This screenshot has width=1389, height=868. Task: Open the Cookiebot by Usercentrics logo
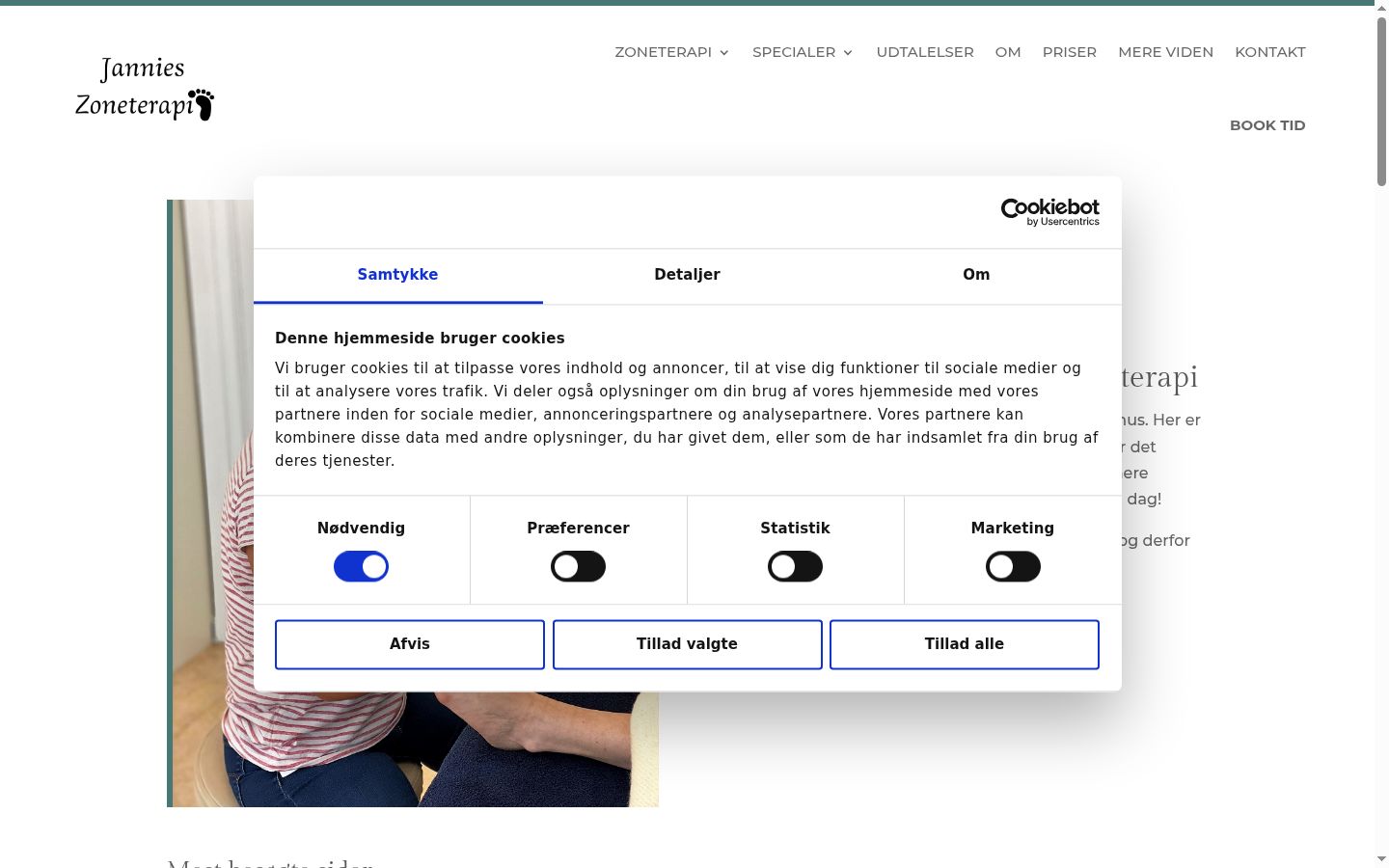(x=1049, y=212)
